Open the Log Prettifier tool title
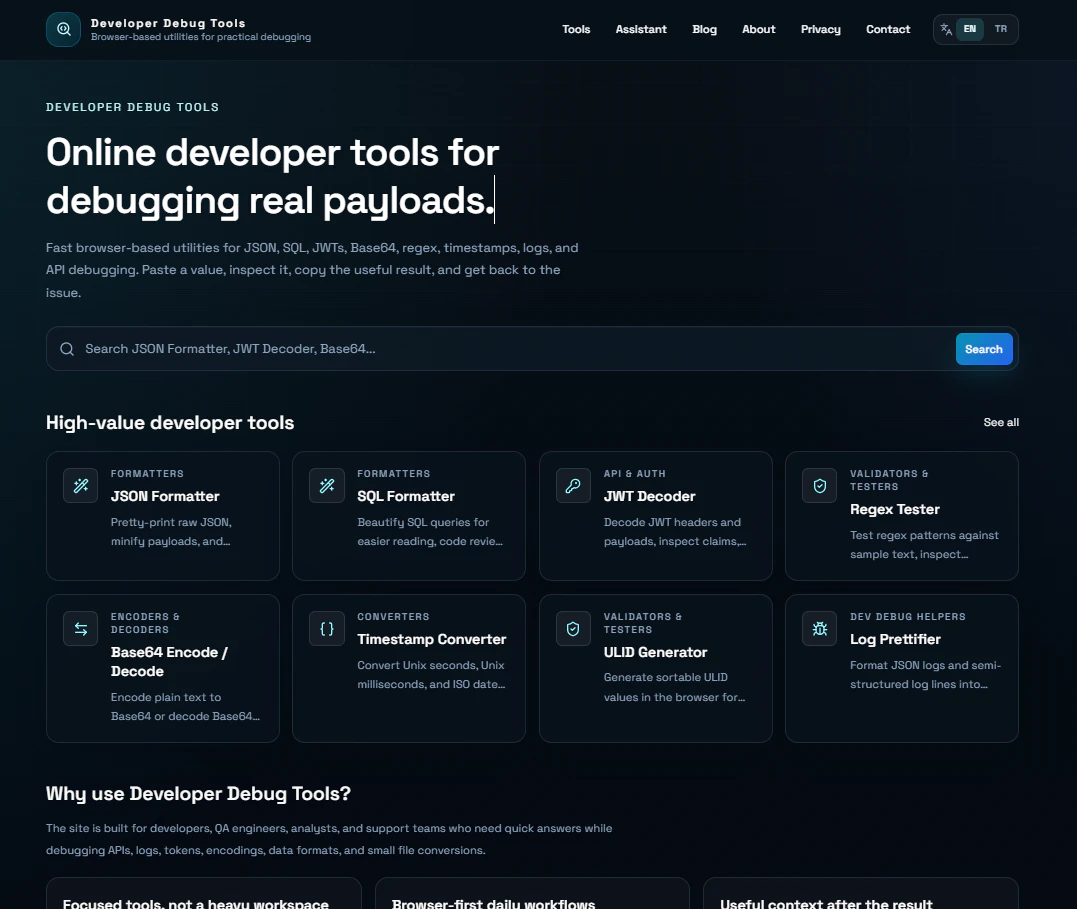Image resolution: width=1077 pixels, height=909 pixels. point(895,639)
